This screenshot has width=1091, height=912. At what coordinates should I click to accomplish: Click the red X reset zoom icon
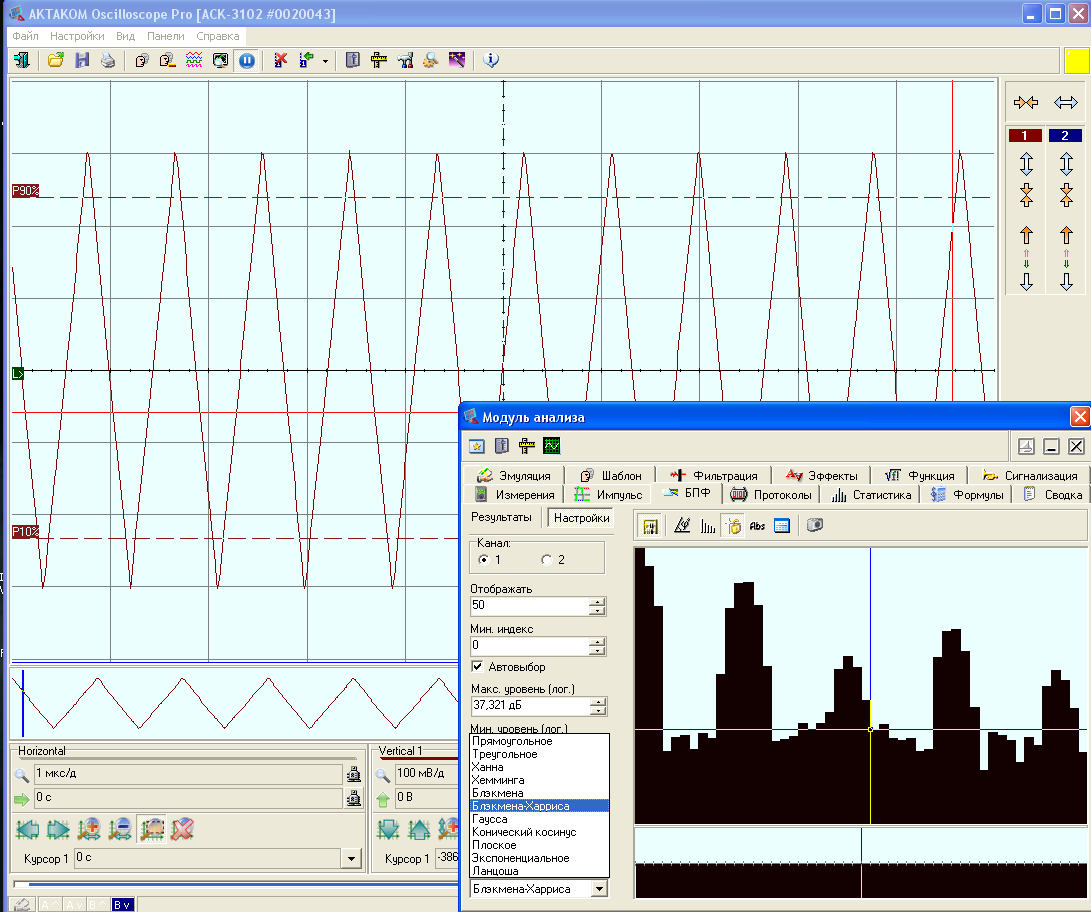click(x=182, y=828)
